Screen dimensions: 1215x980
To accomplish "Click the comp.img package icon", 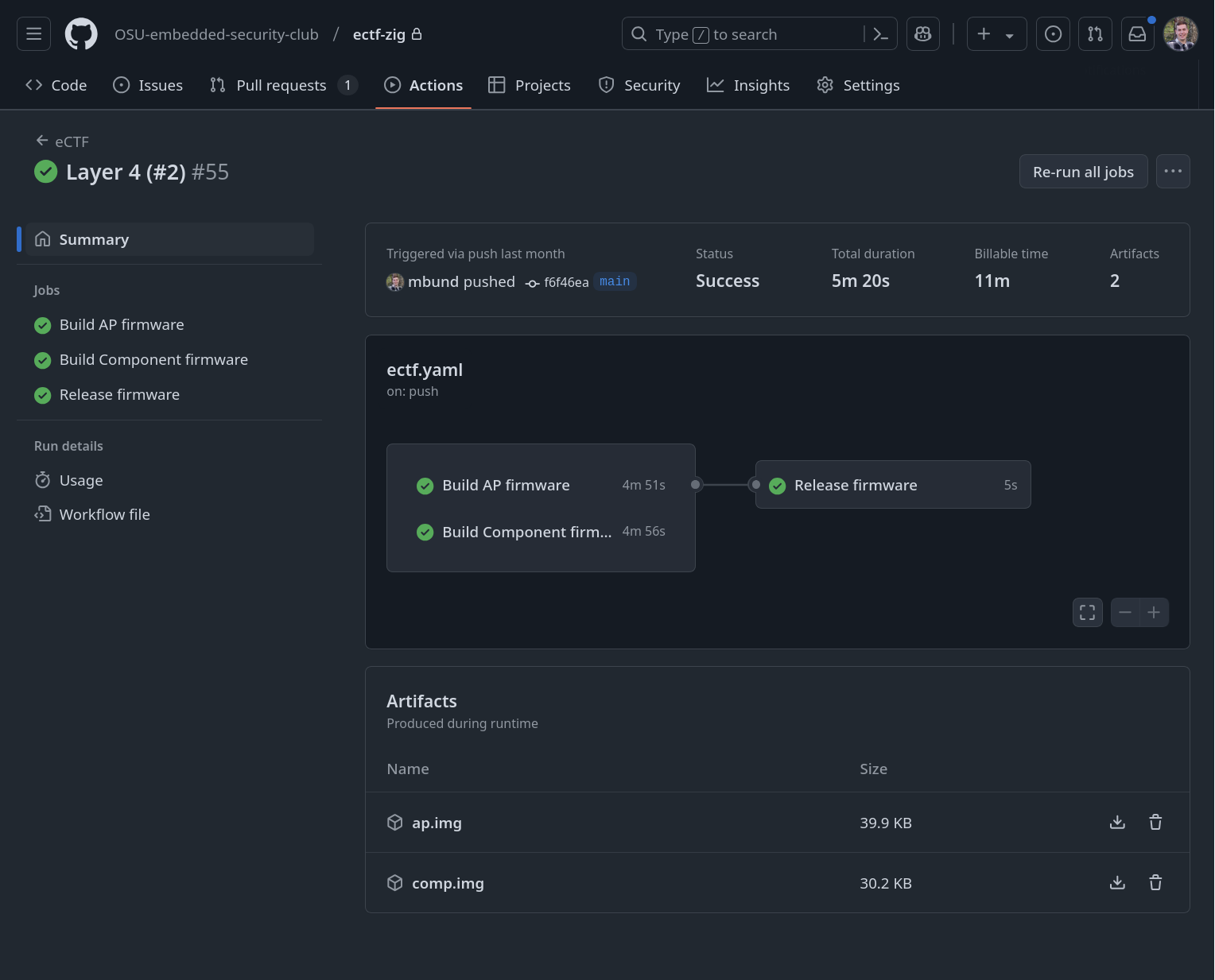I will [x=395, y=883].
